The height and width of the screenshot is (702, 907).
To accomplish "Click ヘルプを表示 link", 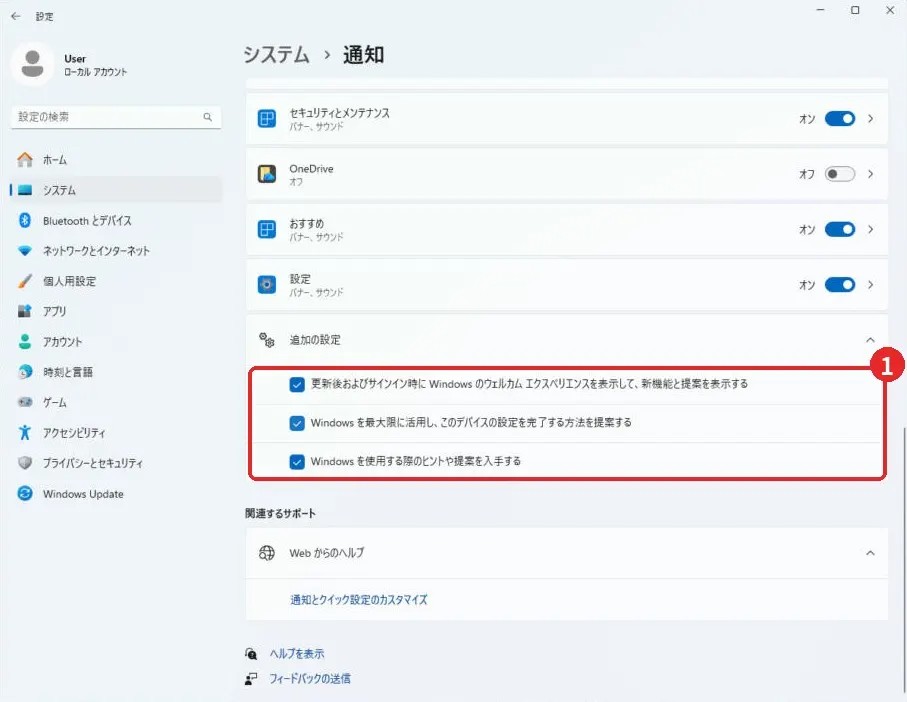I will click(x=297, y=653).
